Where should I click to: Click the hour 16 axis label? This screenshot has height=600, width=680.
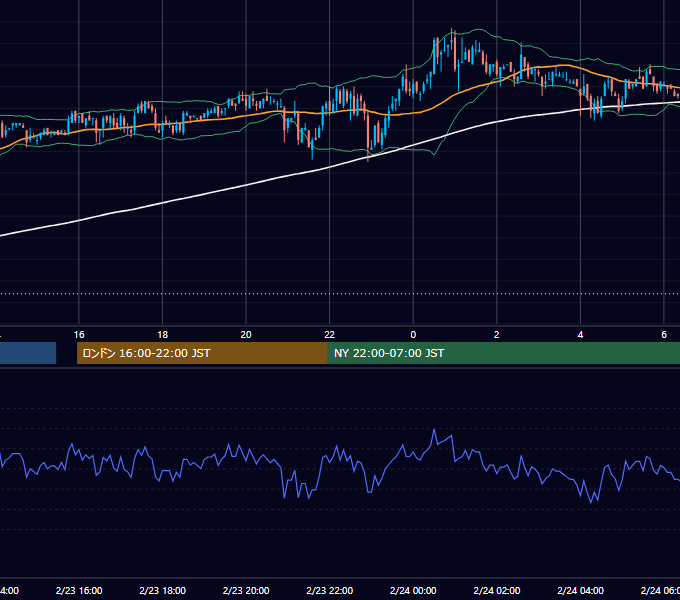pos(79,335)
